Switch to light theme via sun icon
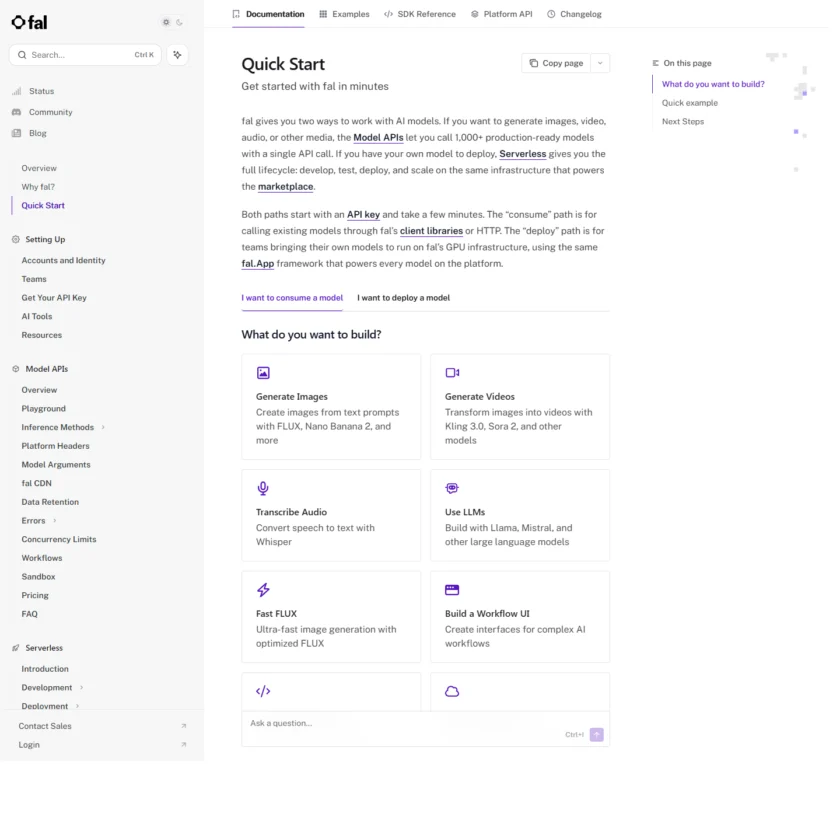This screenshot has height=817, width=840. click(x=166, y=22)
